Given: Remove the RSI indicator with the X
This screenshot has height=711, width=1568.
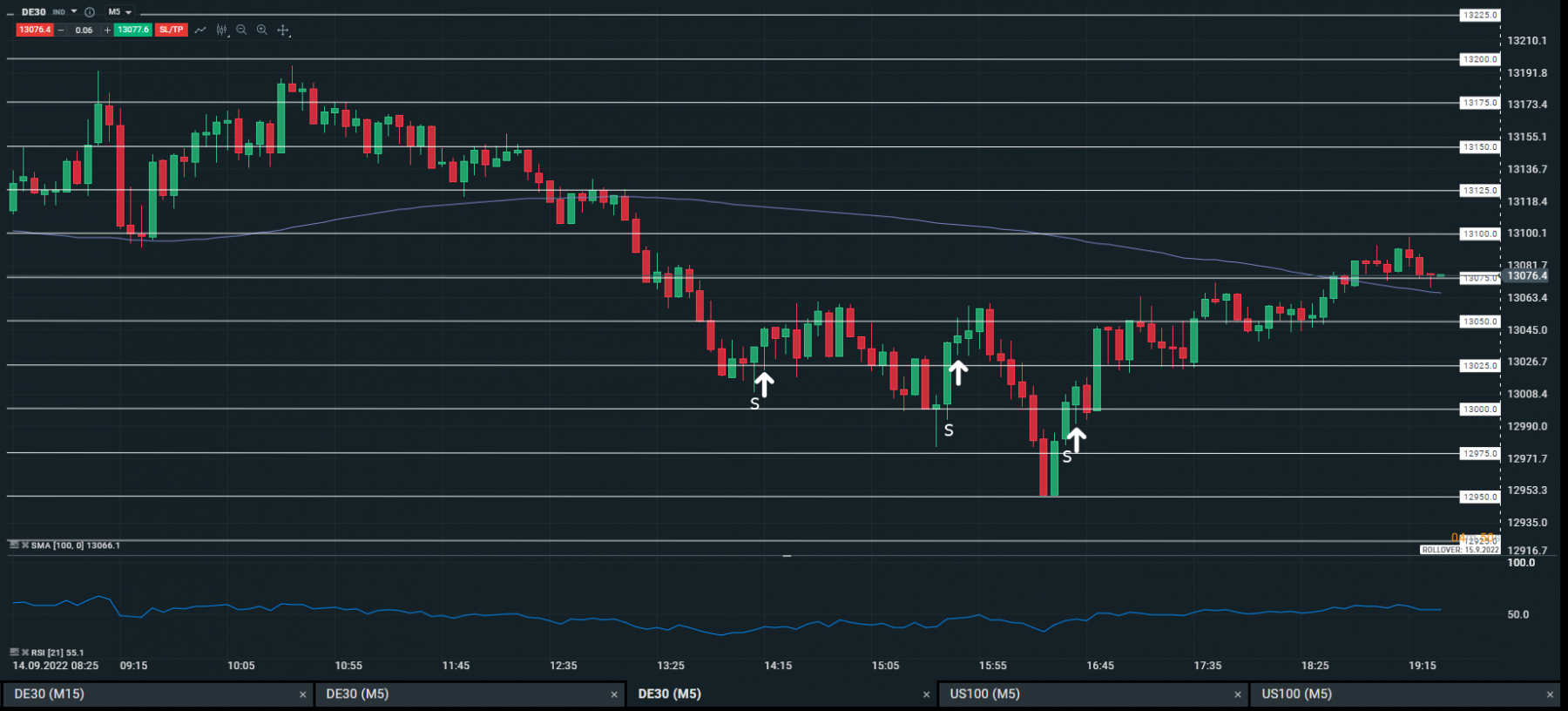Looking at the screenshot, I should click(25, 652).
